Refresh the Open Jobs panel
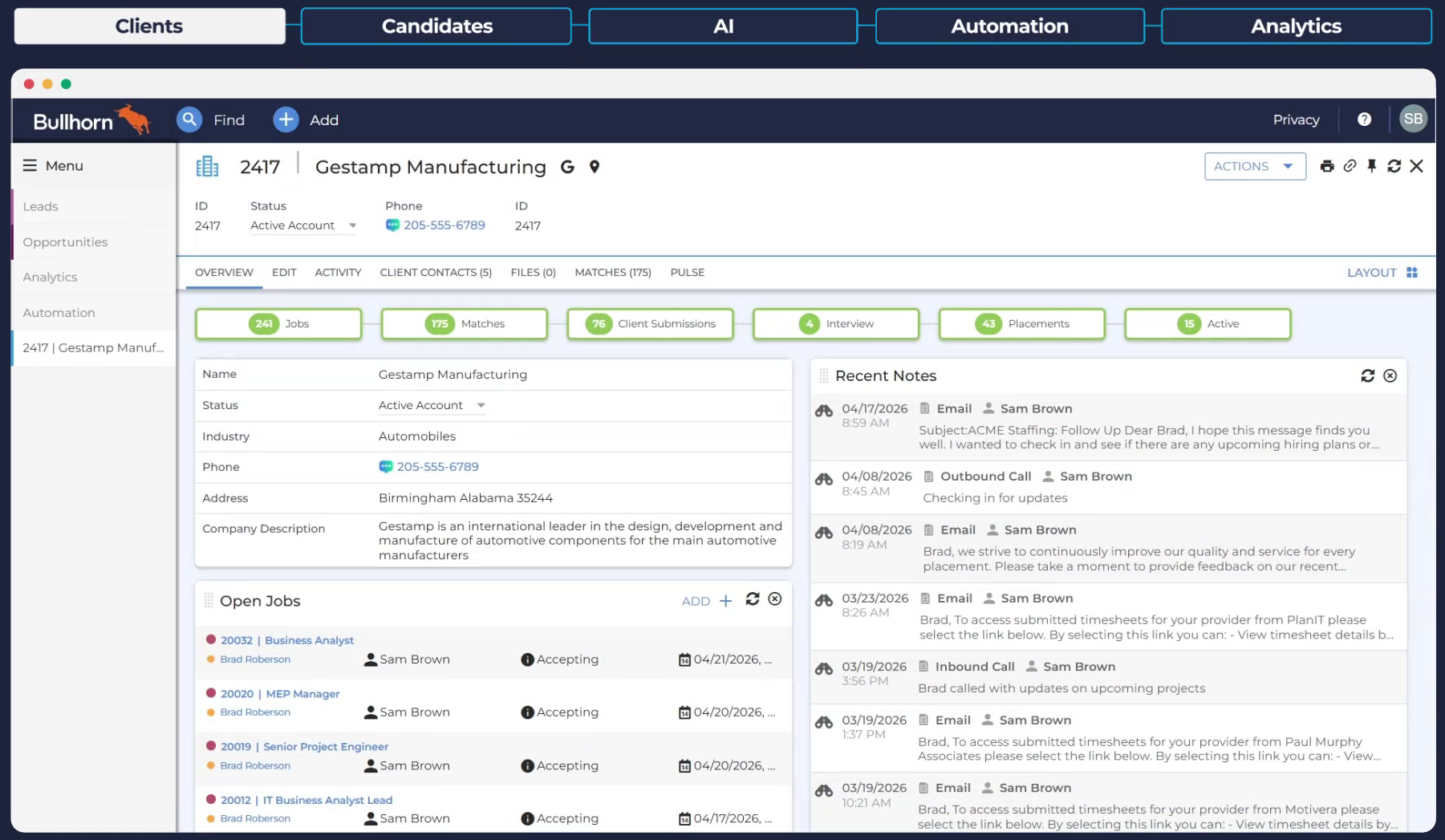This screenshot has width=1445, height=840. (753, 599)
